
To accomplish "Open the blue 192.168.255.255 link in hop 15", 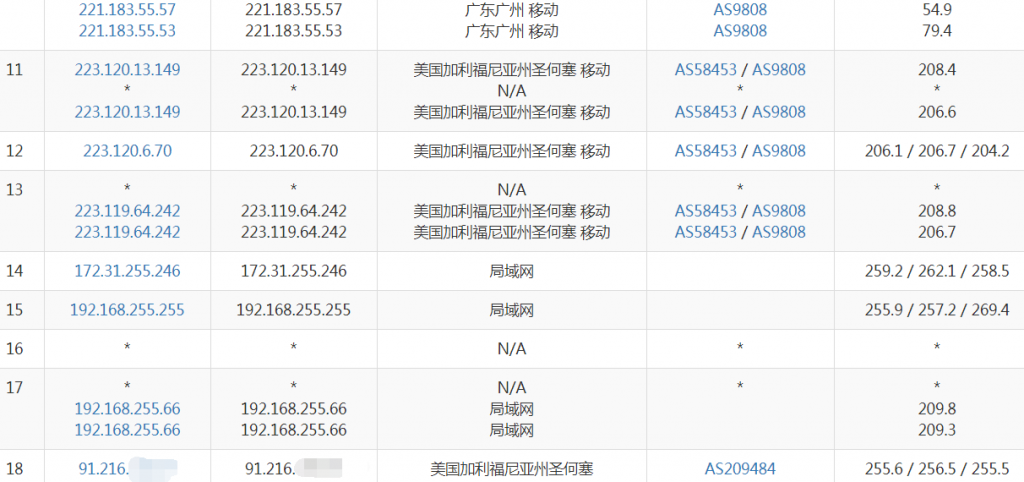I will (127, 310).
